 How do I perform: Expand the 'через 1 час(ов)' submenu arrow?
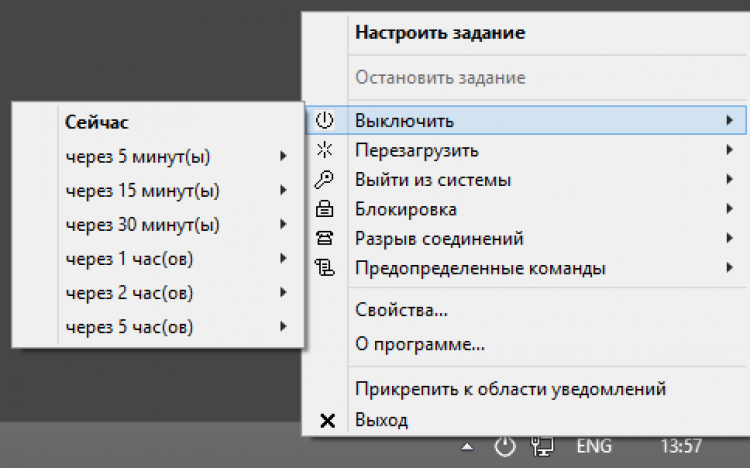coord(284,259)
